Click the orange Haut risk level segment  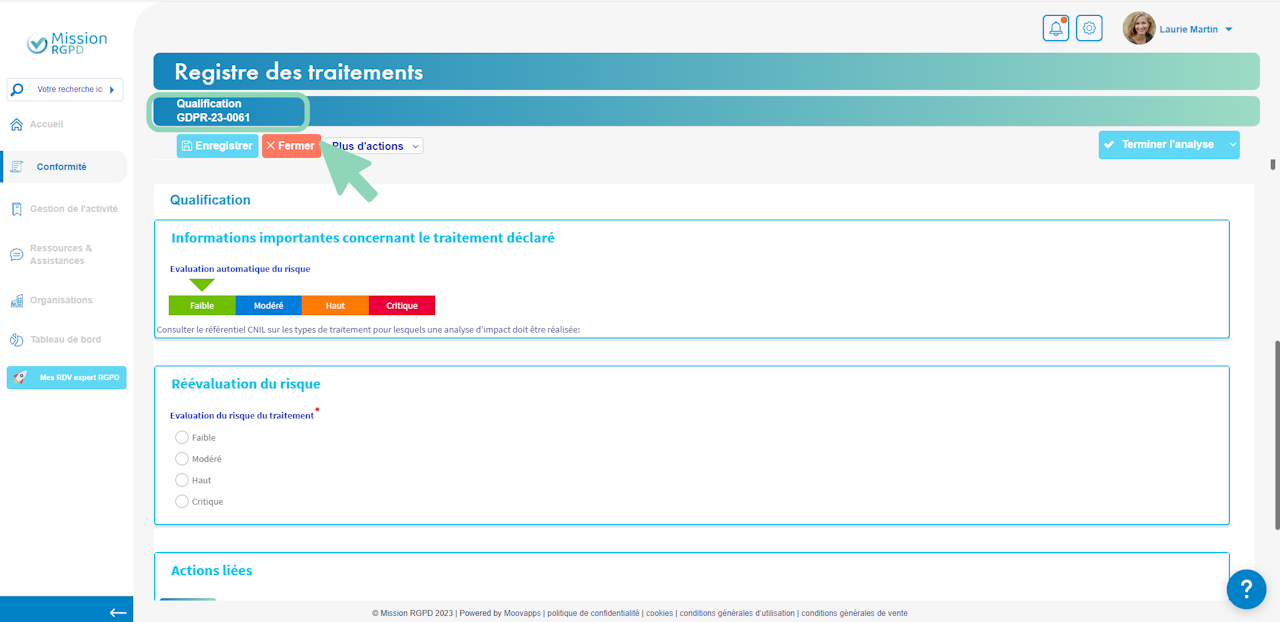point(335,305)
